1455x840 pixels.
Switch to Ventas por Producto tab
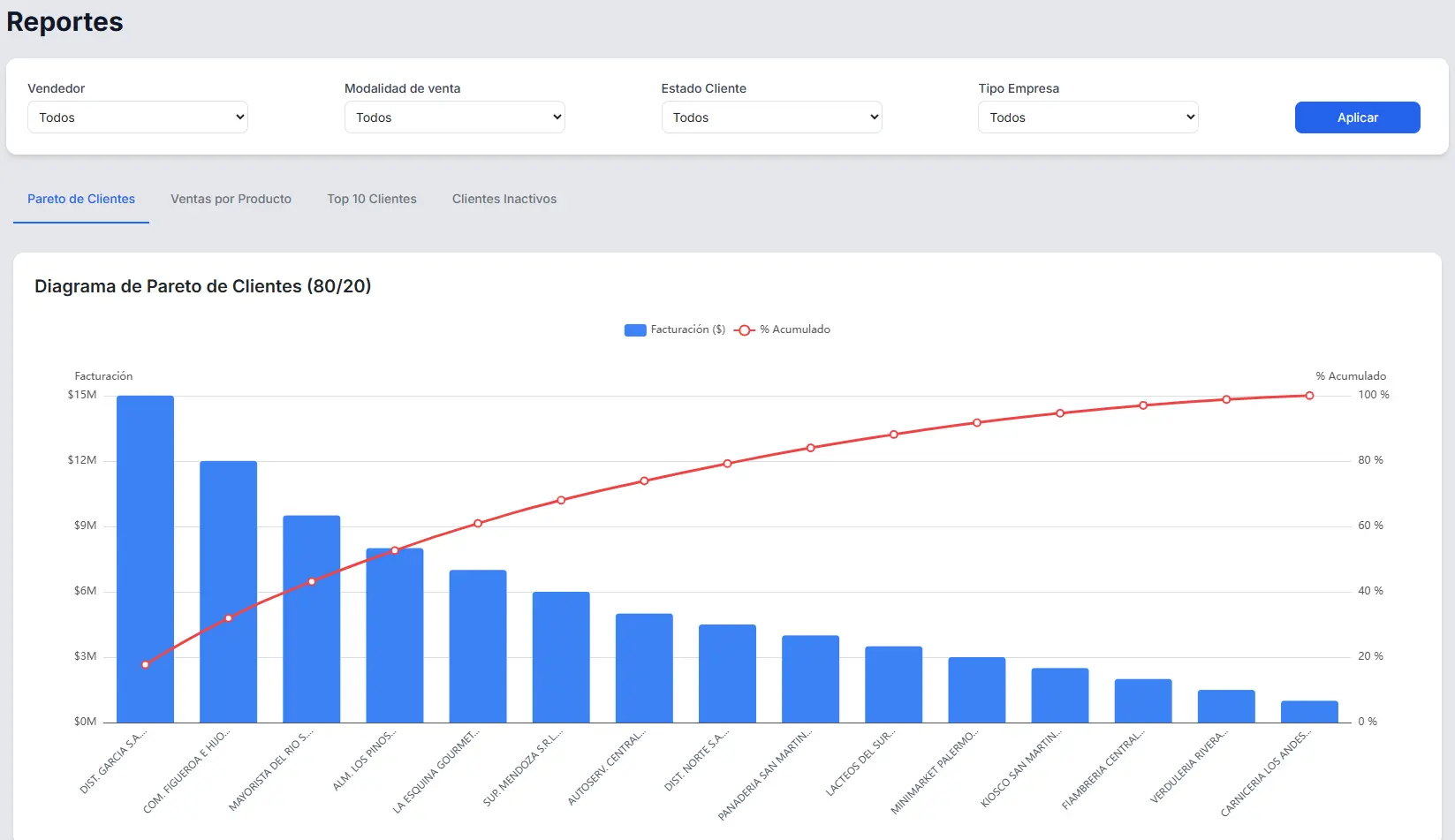[231, 199]
